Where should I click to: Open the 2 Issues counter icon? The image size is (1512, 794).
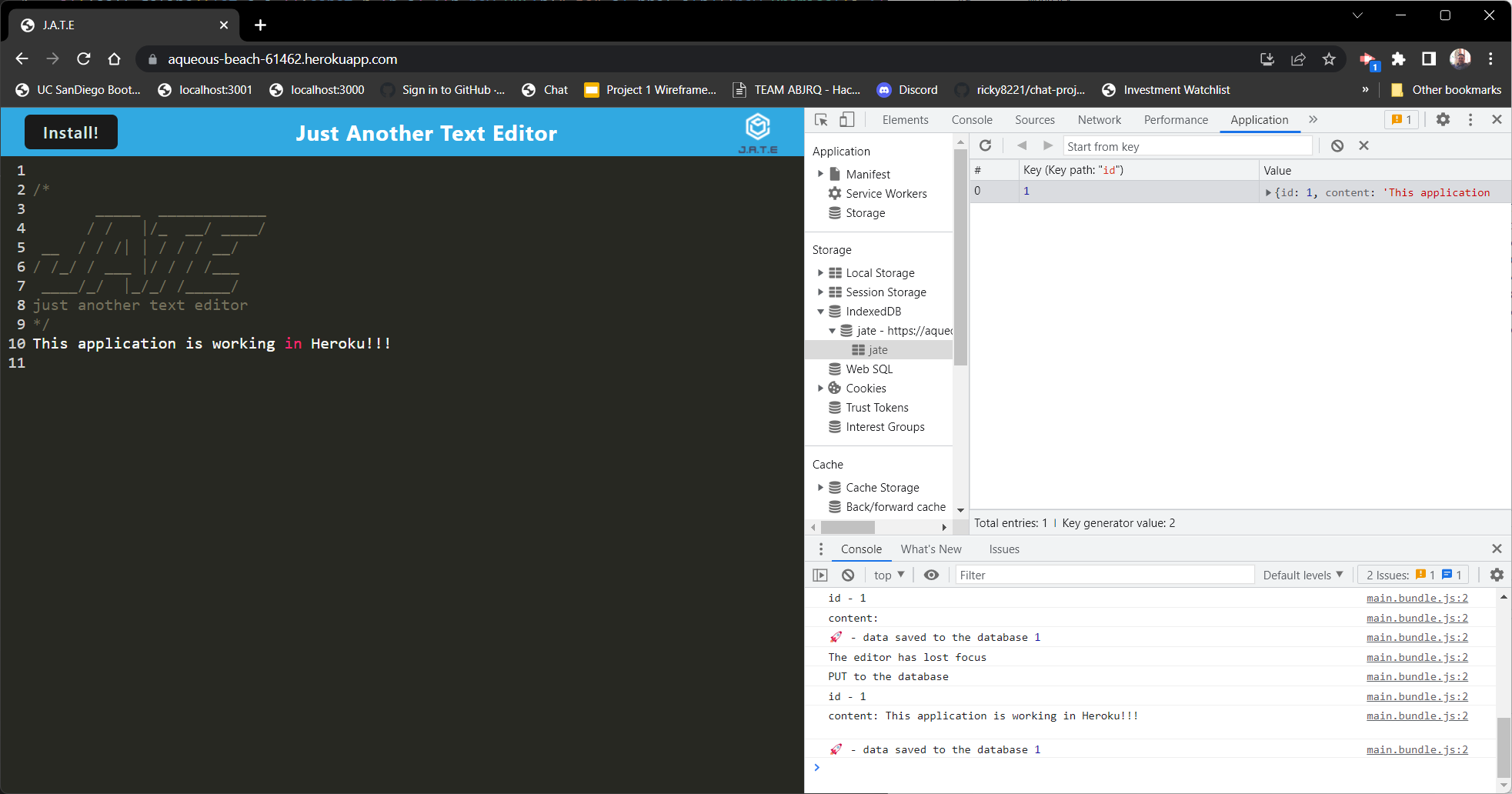(1412, 575)
